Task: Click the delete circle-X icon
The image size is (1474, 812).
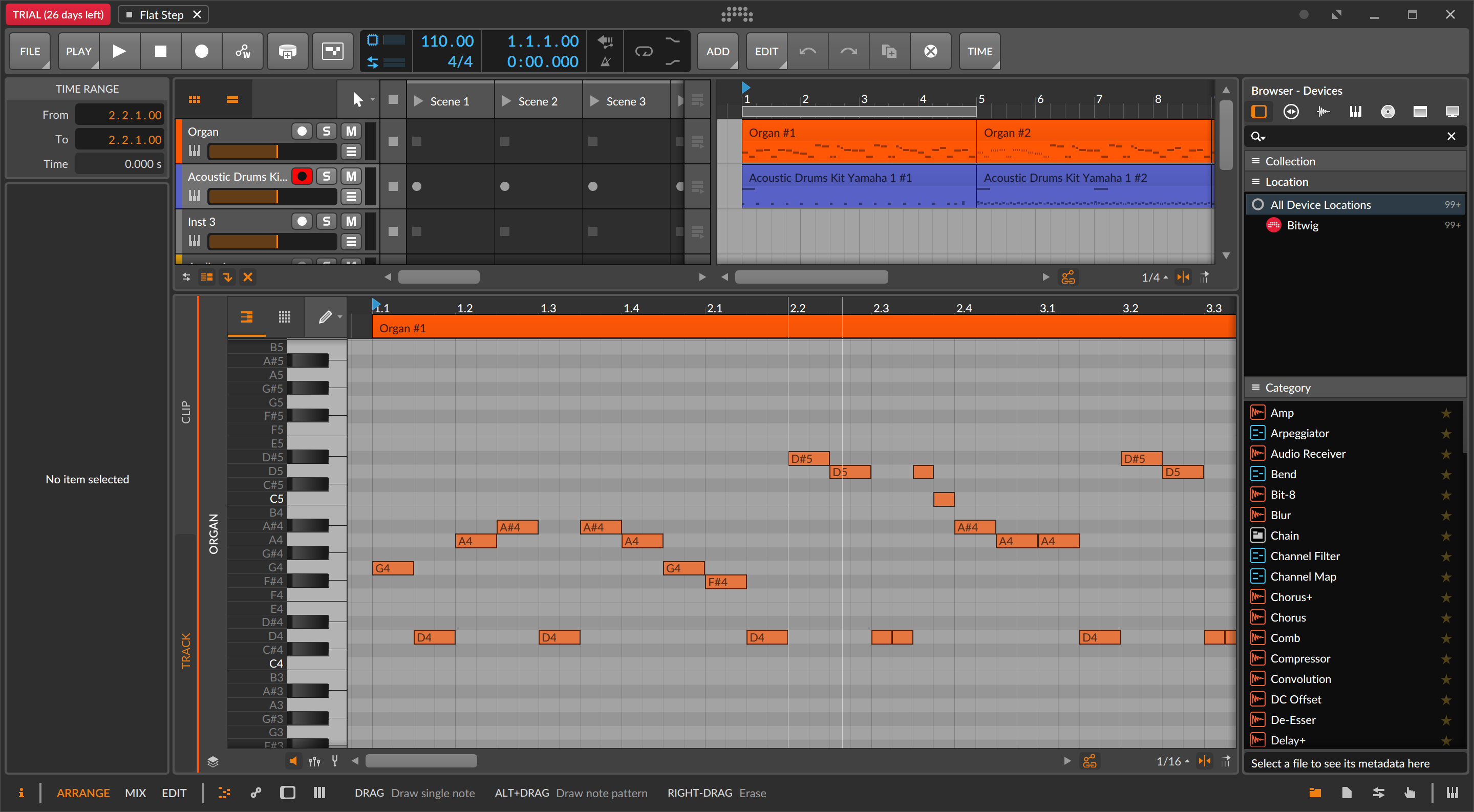Action: (931, 52)
